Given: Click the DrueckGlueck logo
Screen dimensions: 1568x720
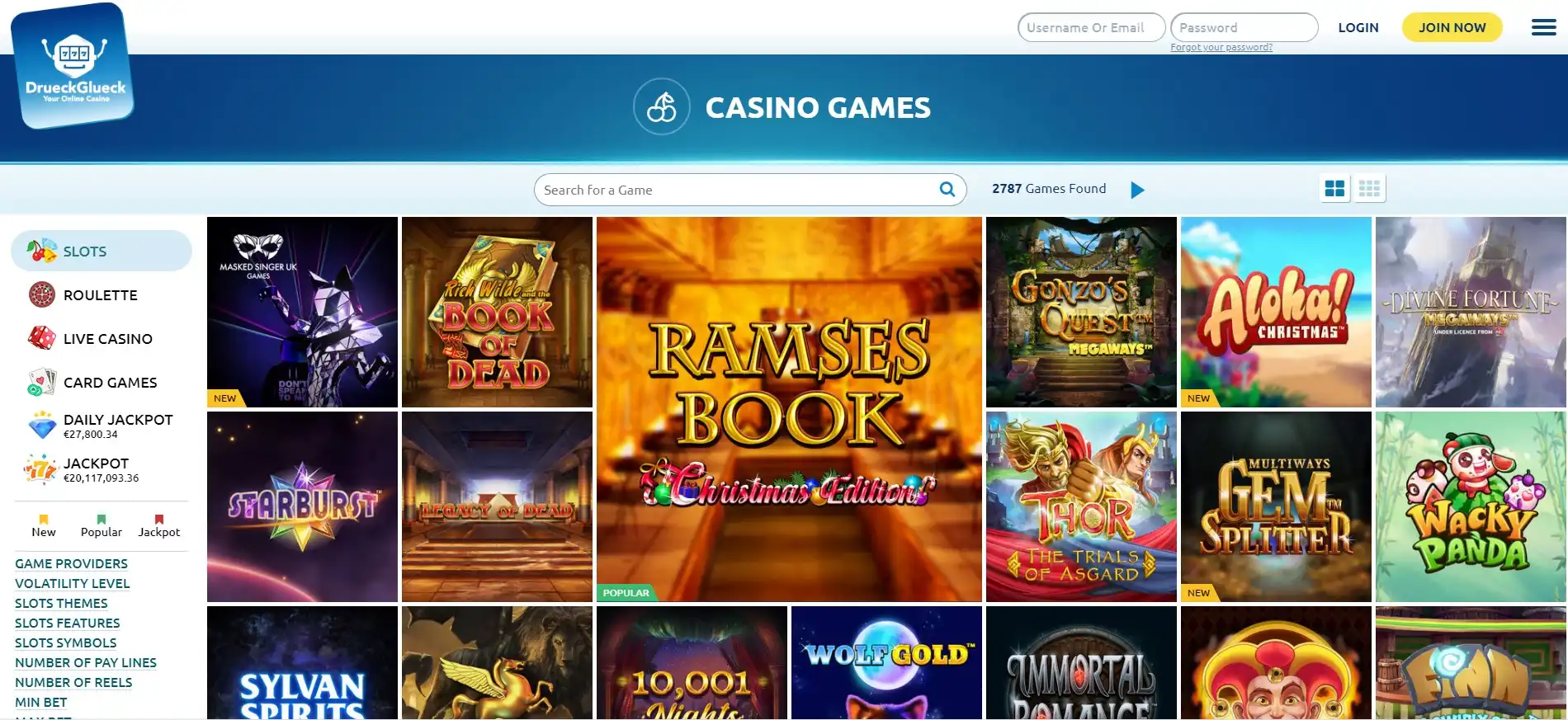Looking at the screenshot, I should (x=73, y=66).
